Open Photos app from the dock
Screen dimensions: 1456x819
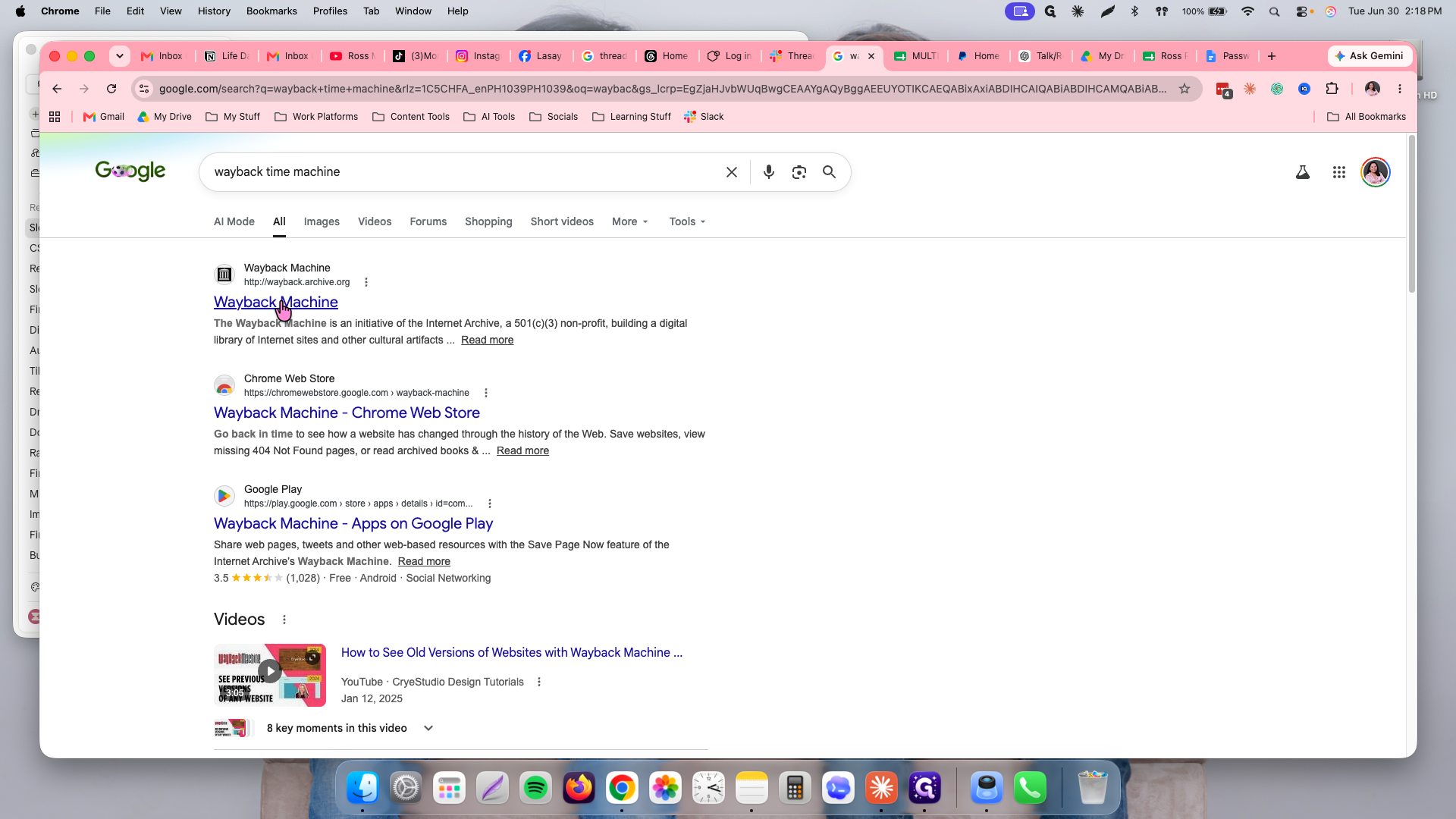(666, 789)
